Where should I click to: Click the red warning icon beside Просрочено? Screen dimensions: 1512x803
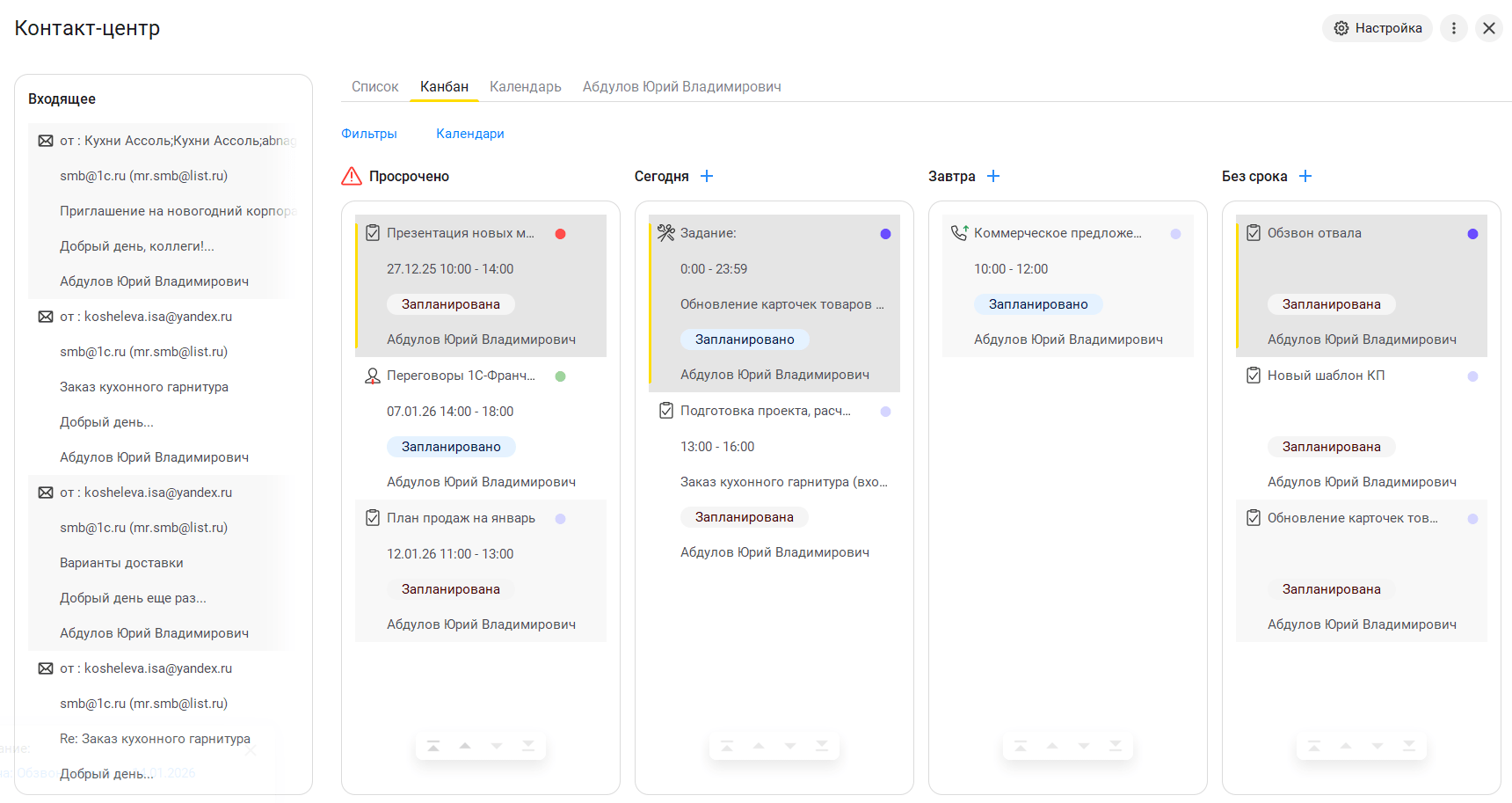click(352, 176)
